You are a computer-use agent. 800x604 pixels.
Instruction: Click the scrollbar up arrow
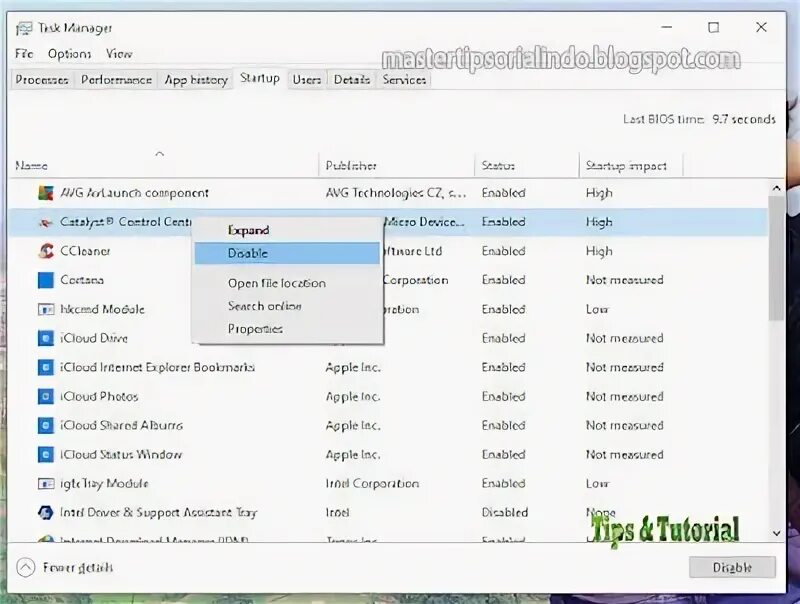click(776, 188)
